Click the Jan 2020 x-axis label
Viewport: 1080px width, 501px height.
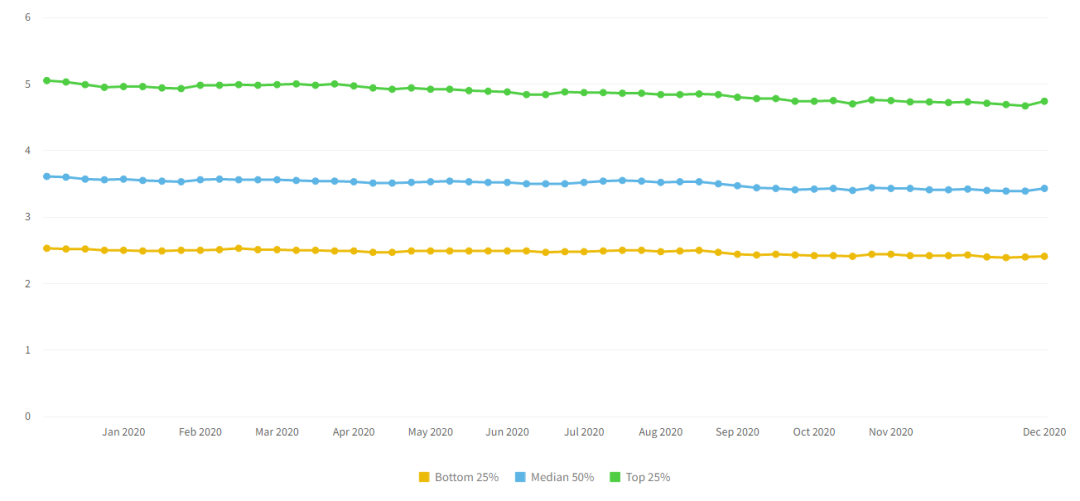(x=124, y=432)
